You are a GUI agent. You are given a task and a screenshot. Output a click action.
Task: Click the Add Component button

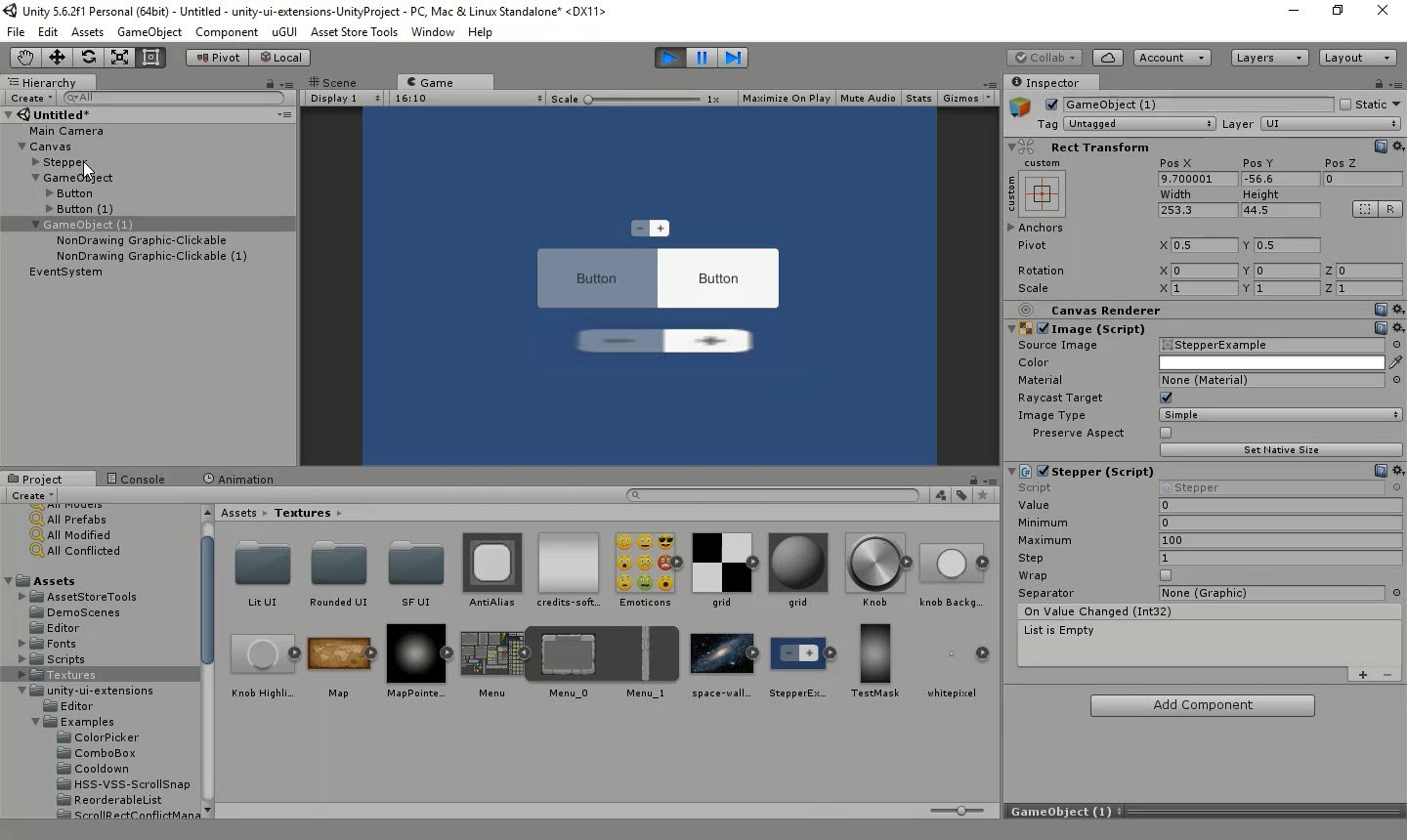(1202, 705)
